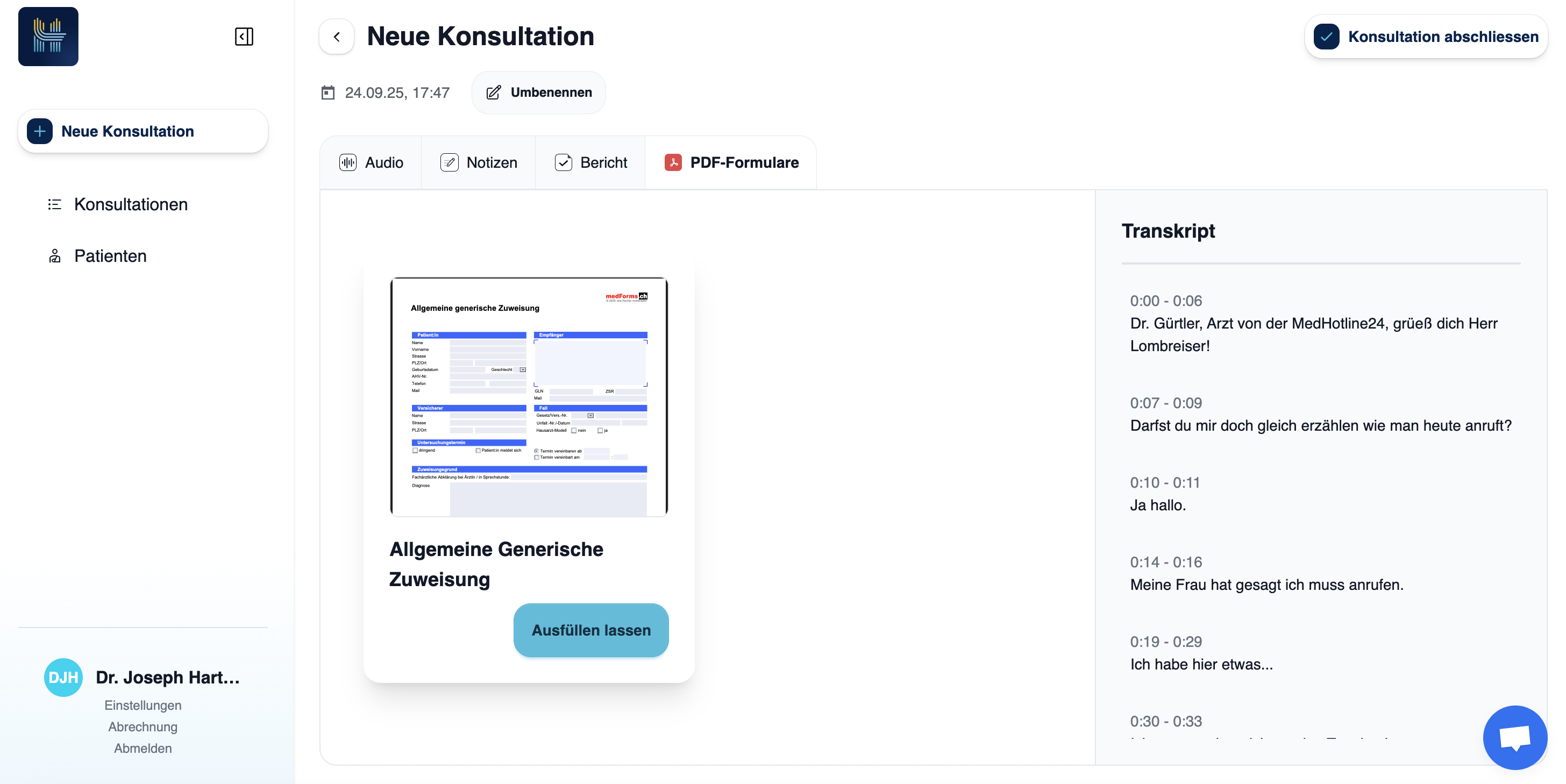Click the back arrow button

point(336,37)
